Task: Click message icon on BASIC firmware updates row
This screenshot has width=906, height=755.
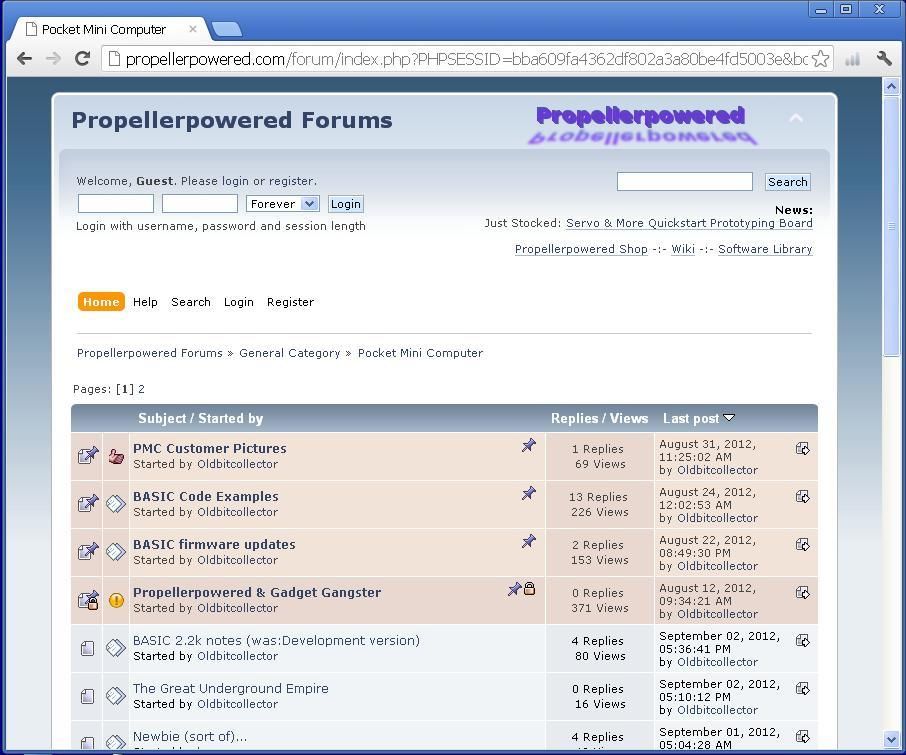Action: [x=116, y=552]
